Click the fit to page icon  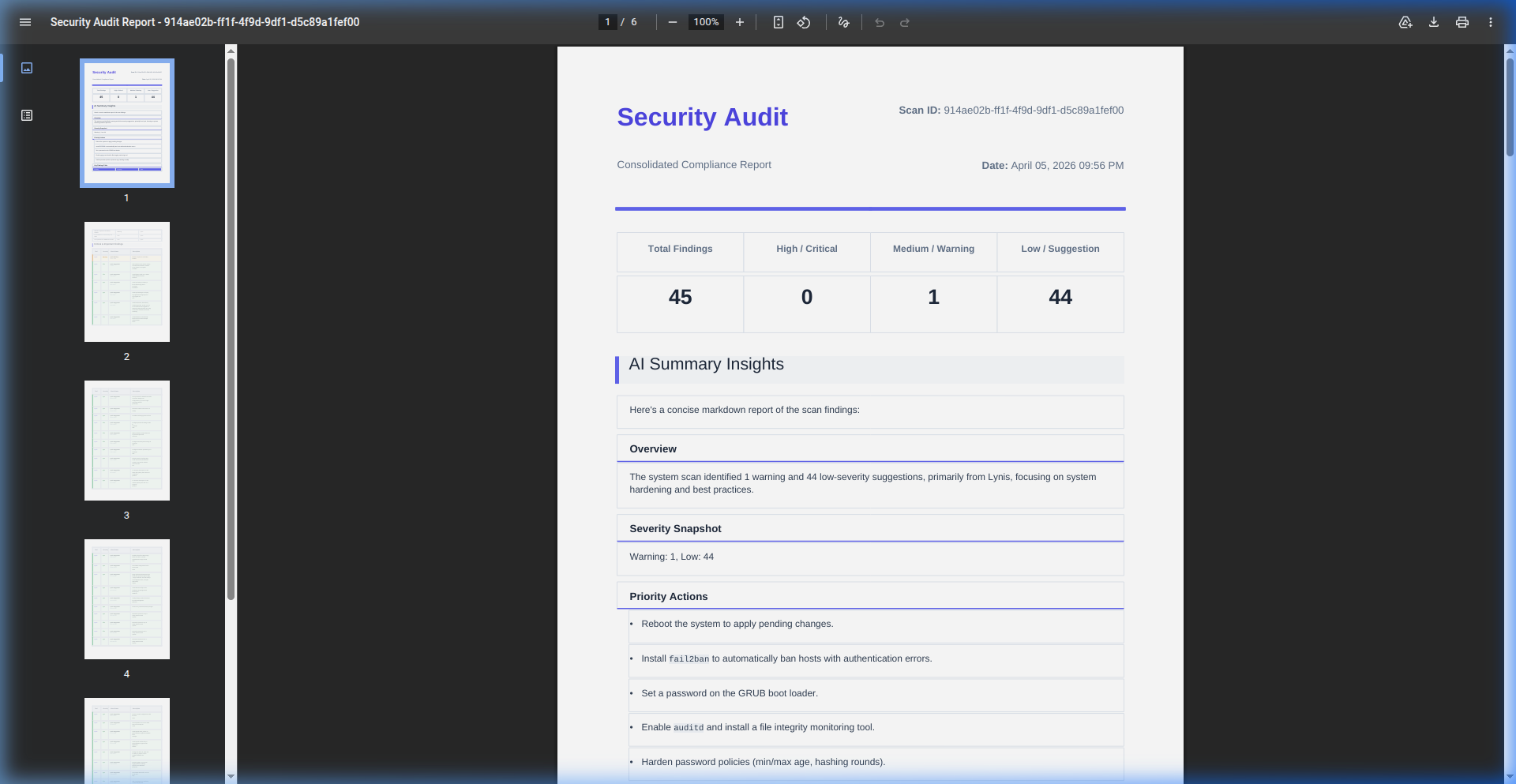[x=779, y=22]
